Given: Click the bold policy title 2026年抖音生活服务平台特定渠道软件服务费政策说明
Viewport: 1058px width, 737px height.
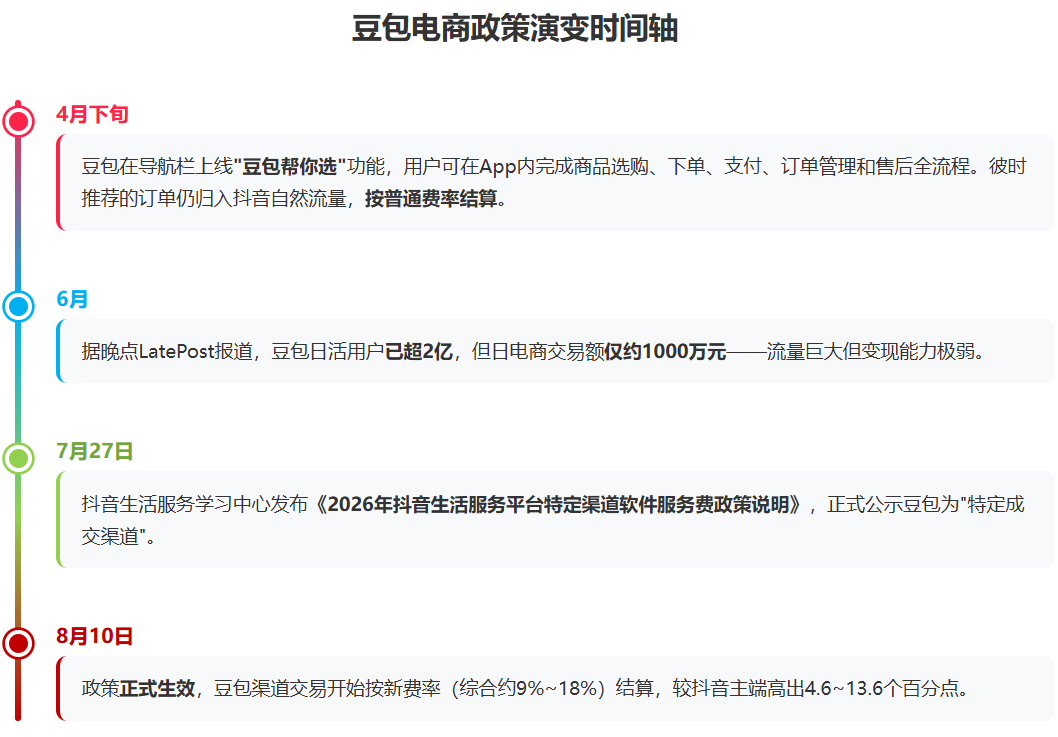Looking at the screenshot, I should point(558,504).
